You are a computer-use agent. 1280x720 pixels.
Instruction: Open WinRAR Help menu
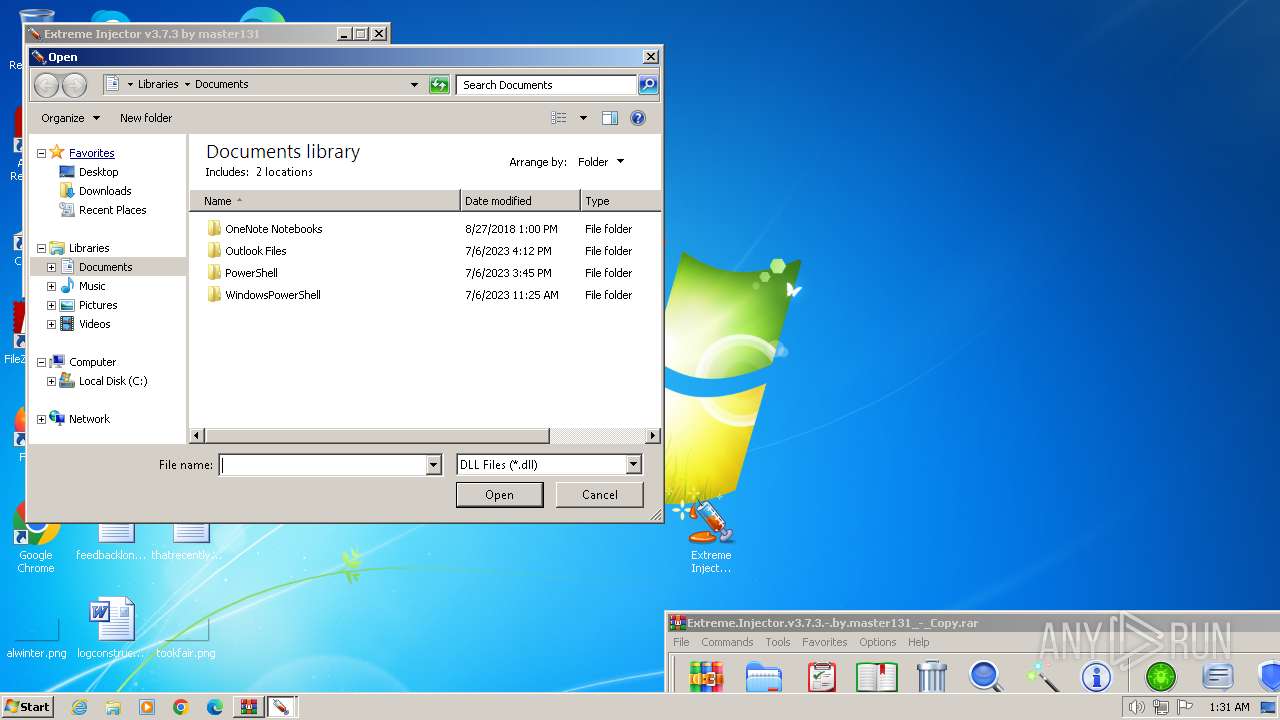point(918,642)
